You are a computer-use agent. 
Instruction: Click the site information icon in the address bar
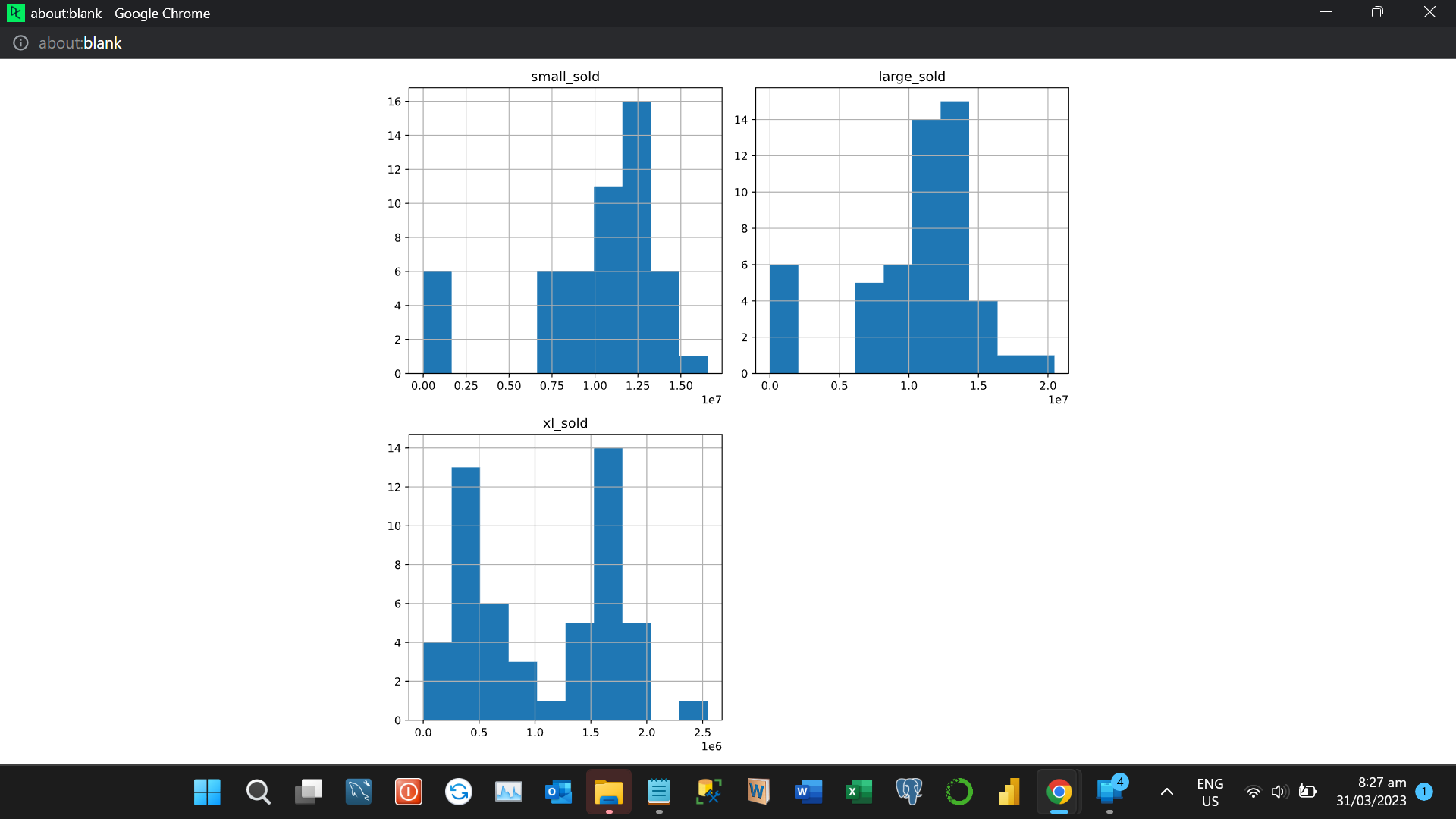[x=20, y=42]
